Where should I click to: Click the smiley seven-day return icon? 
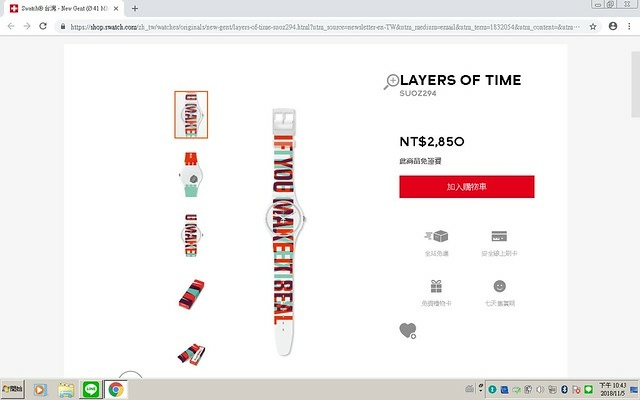coord(500,286)
